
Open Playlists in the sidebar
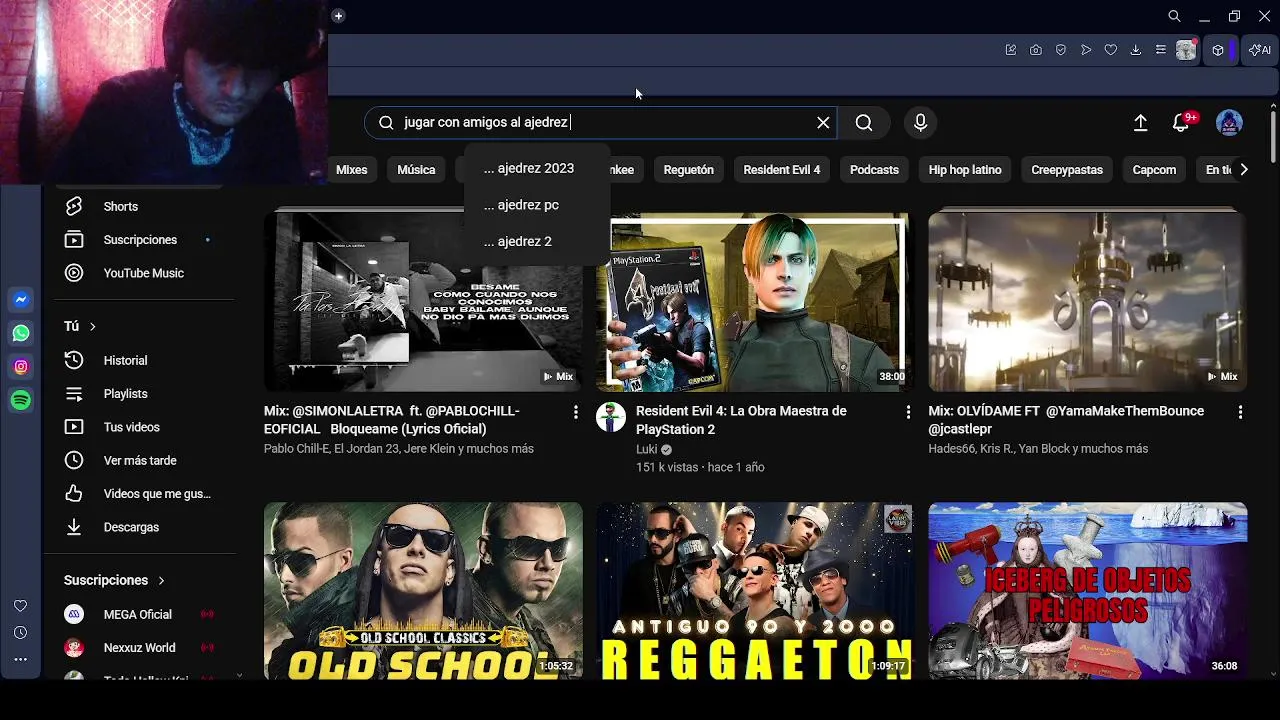[x=140, y=394]
